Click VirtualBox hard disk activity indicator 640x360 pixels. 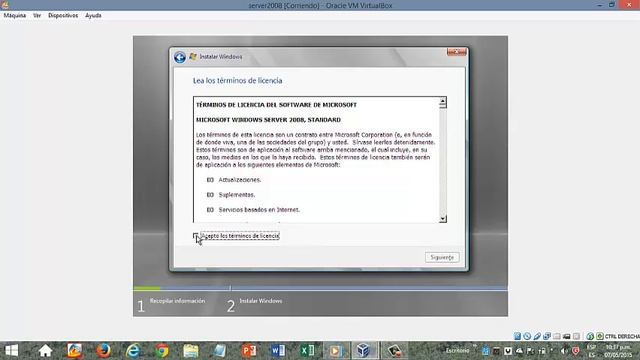tap(517, 336)
